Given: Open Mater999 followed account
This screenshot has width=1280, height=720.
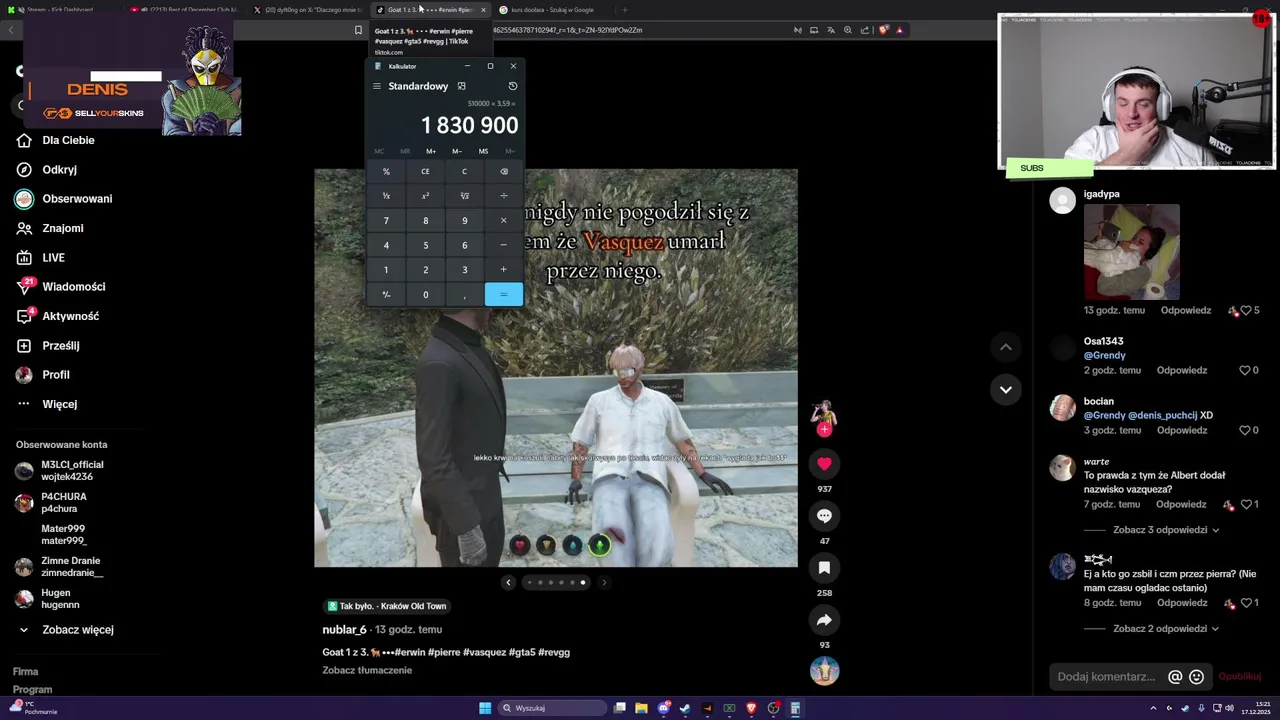Looking at the screenshot, I should tap(62, 535).
